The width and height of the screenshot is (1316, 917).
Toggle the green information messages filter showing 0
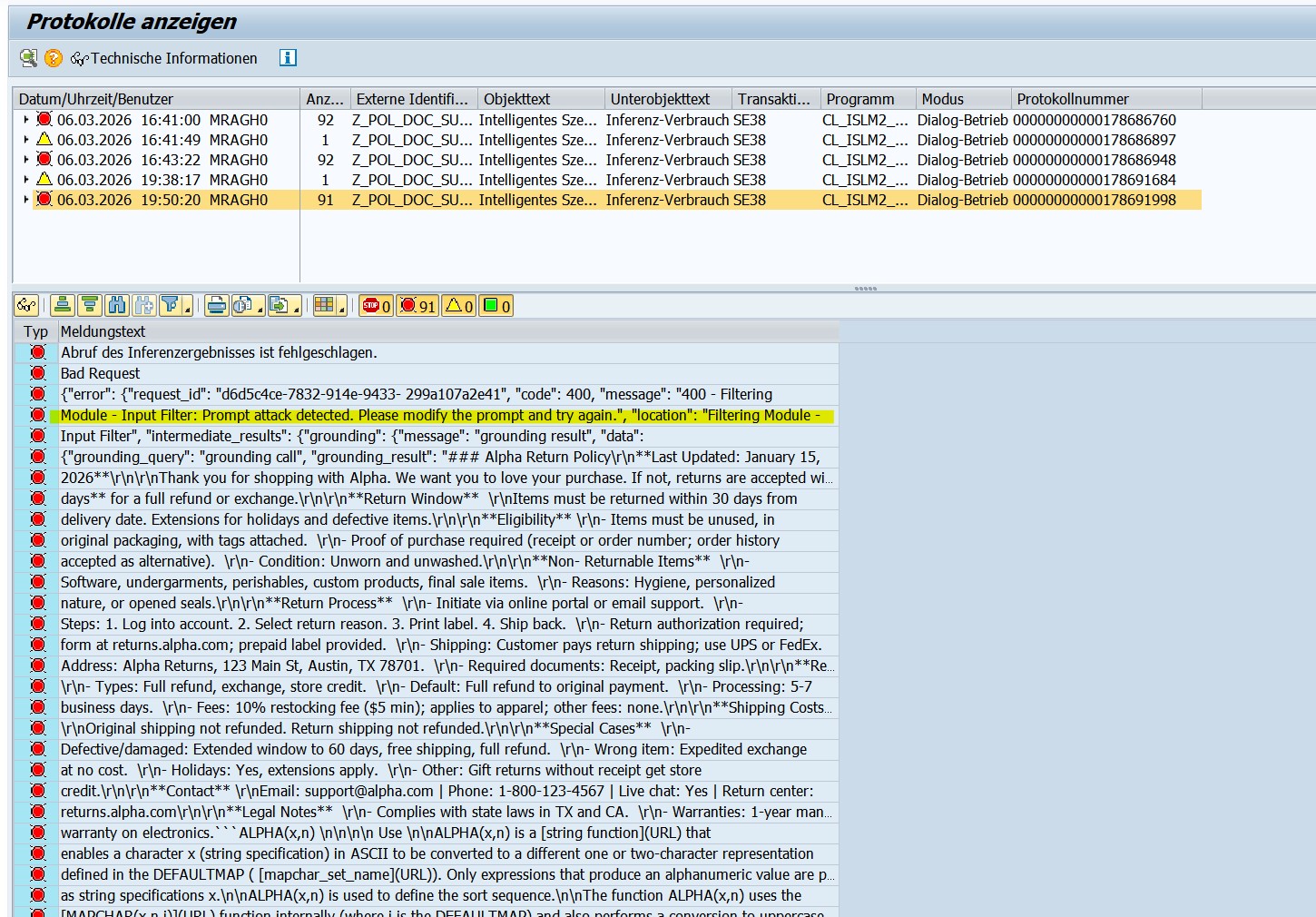(x=496, y=306)
